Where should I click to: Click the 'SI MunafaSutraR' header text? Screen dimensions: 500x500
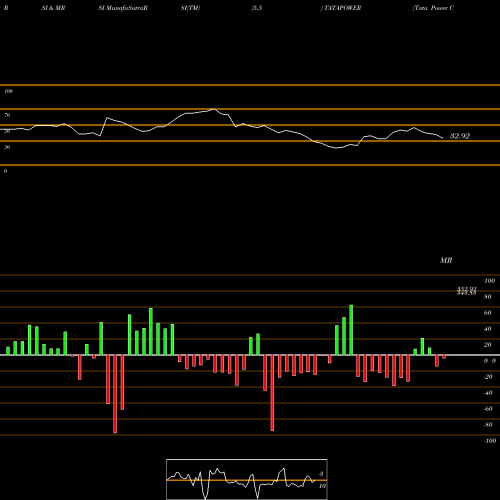pos(123,8)
